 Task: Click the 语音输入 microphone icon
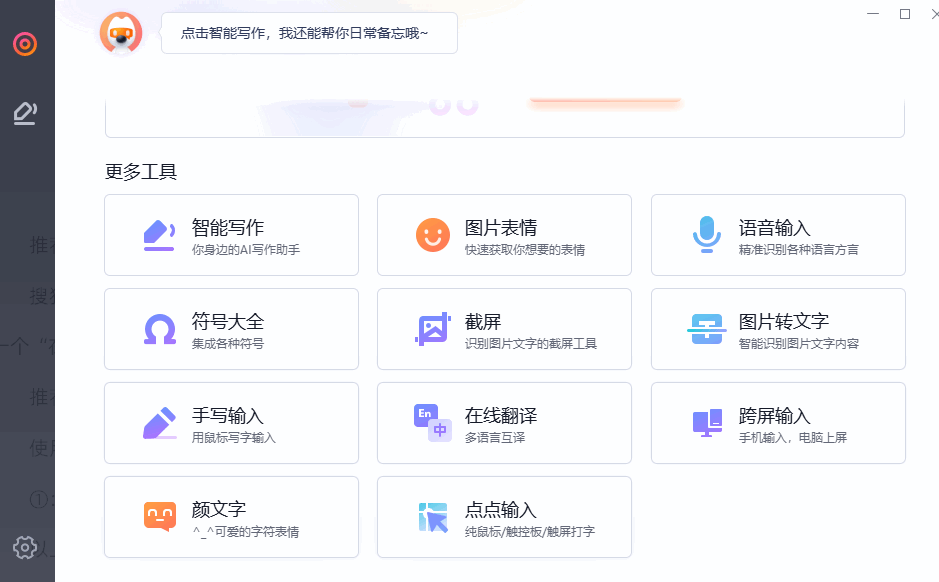706,234
